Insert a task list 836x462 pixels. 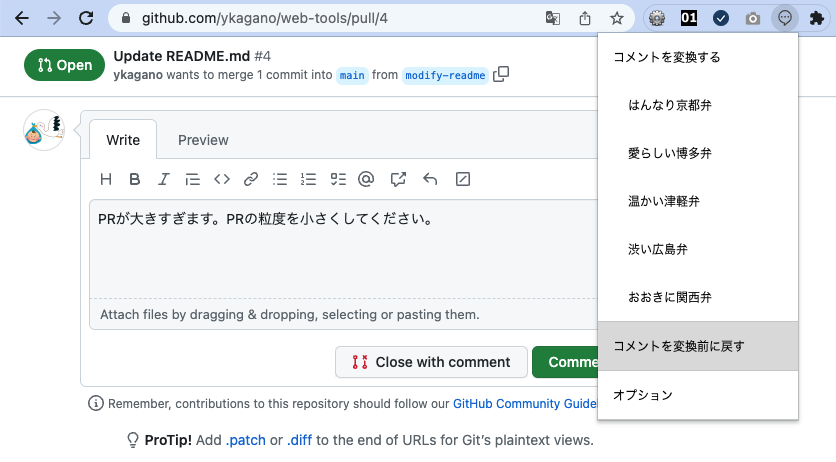pyautogui.click(x=338, y=179)
